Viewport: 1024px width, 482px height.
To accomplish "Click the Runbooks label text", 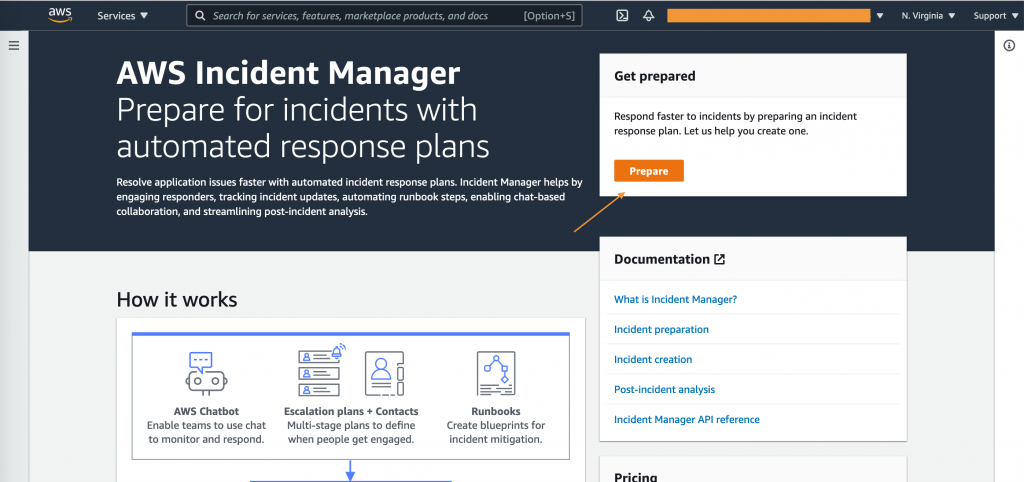I will (x=496, y=411).
